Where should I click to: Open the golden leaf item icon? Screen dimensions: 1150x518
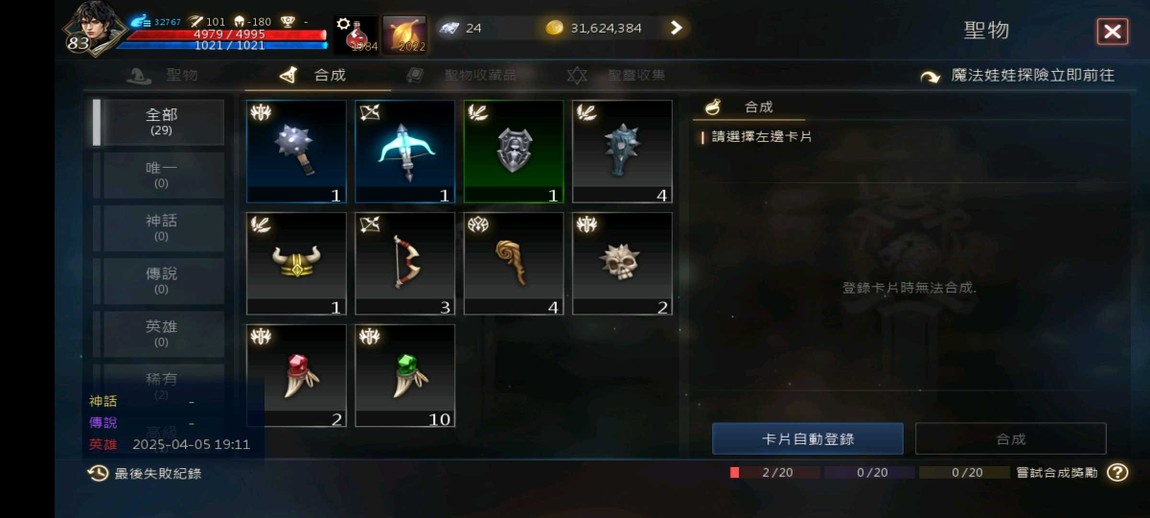404,35
